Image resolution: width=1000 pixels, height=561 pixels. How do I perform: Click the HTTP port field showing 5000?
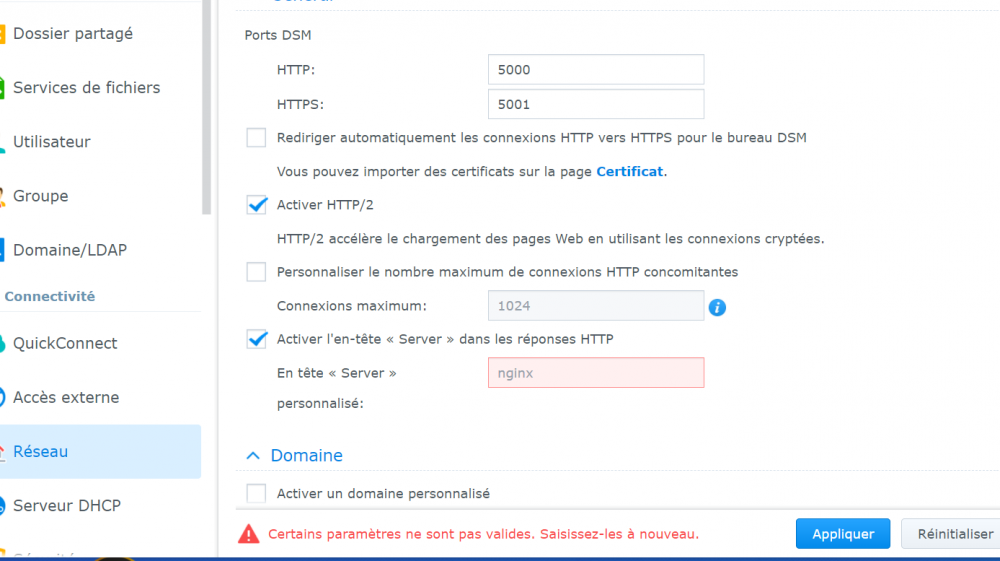(596, 70)
